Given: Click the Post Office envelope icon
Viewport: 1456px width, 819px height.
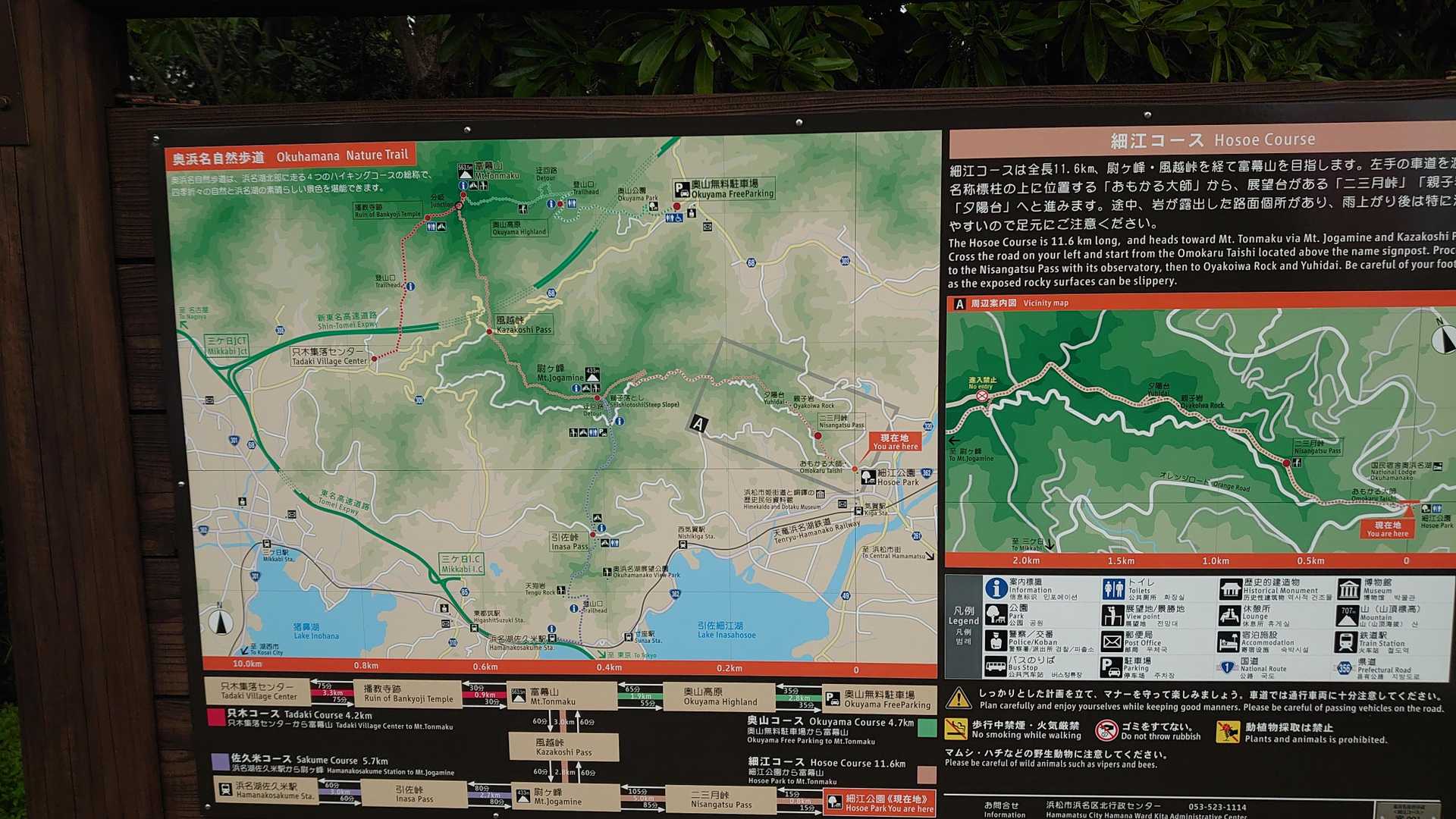Looking at the screenshot, I should 1112,642.
